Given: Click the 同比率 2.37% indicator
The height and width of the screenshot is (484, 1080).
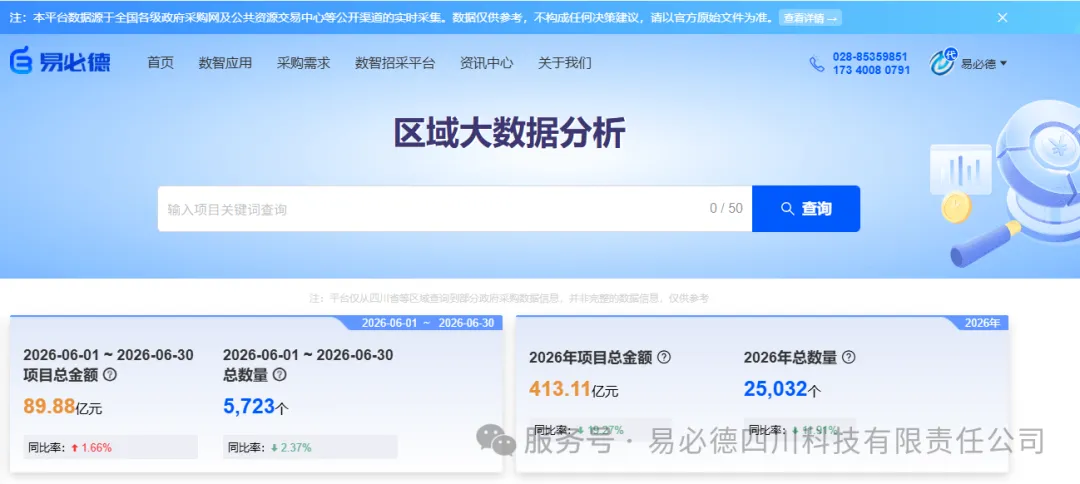Looking at the screenshot, I should tap(310, 447).
